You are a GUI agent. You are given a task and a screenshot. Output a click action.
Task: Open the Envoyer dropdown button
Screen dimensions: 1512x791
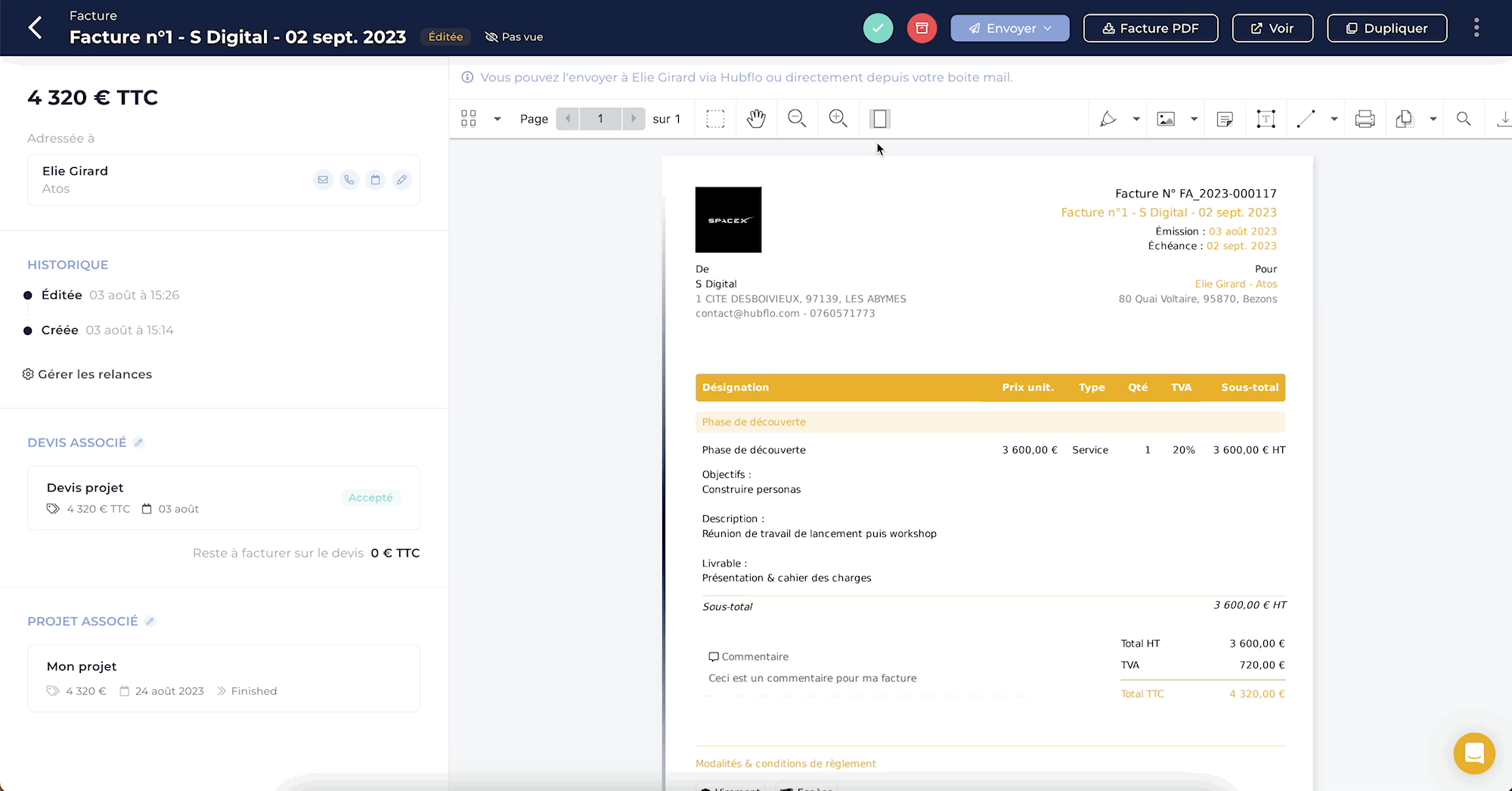point(1010,28)
